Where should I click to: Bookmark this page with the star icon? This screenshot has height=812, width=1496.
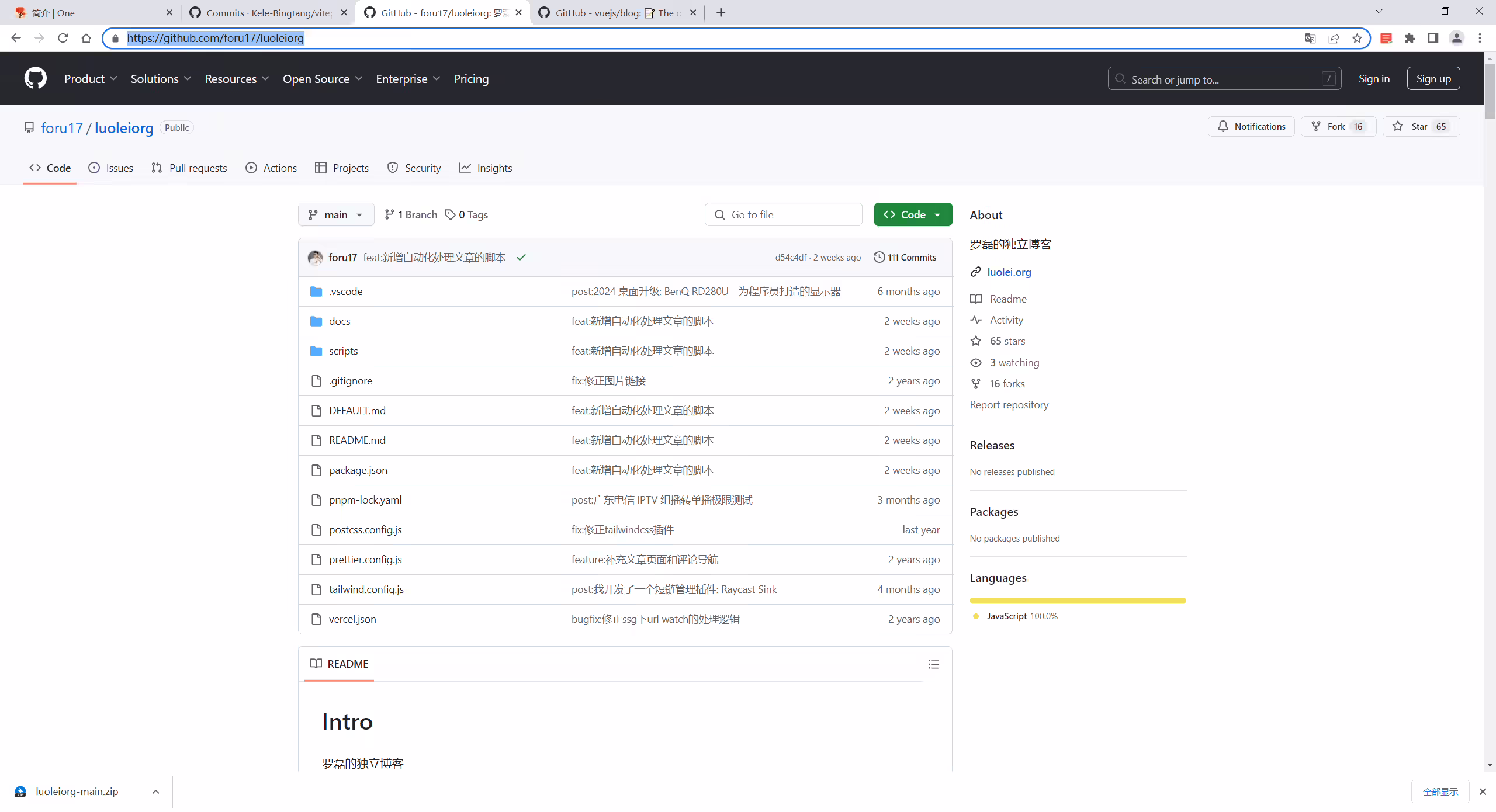tap(1357, 38)
